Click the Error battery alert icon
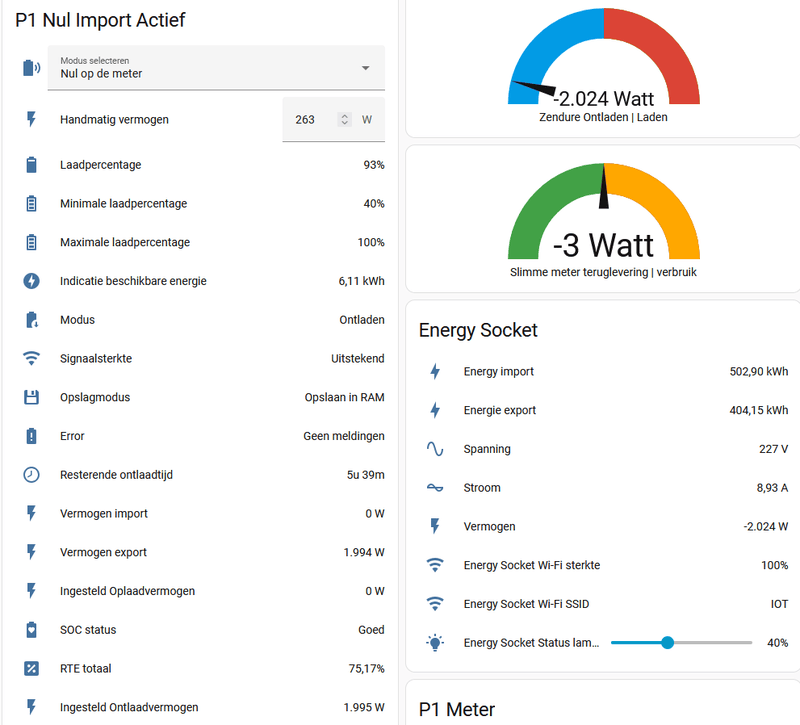 (32, 436)
